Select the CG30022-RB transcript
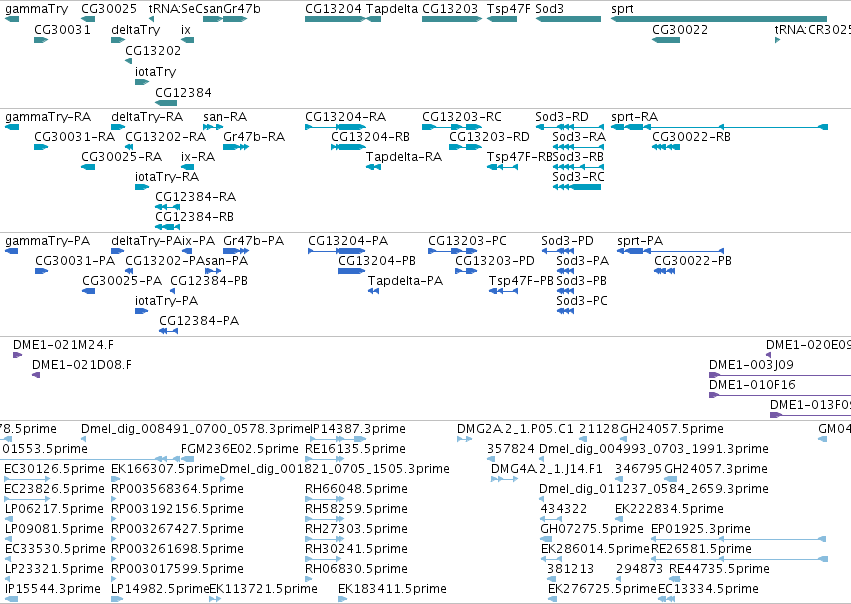 (666, 147)
